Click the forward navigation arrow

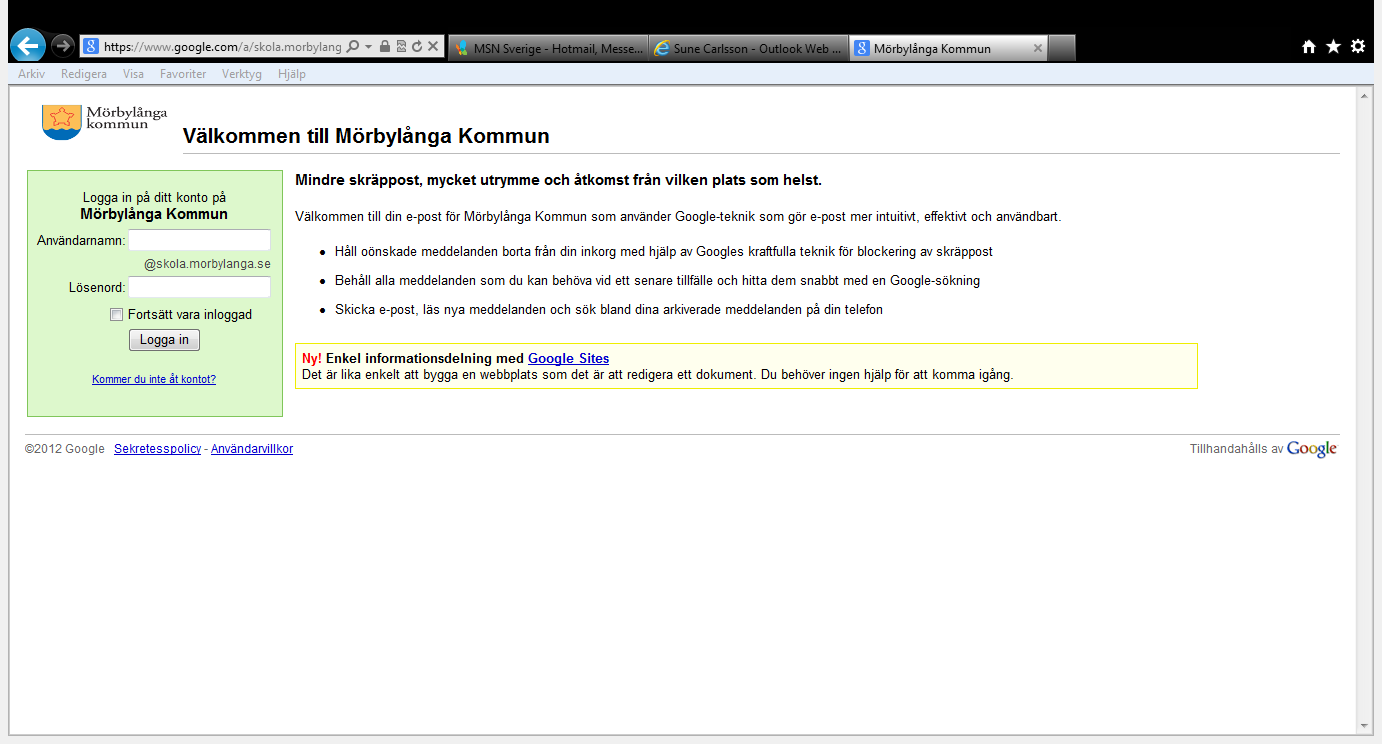click(63, 46)
